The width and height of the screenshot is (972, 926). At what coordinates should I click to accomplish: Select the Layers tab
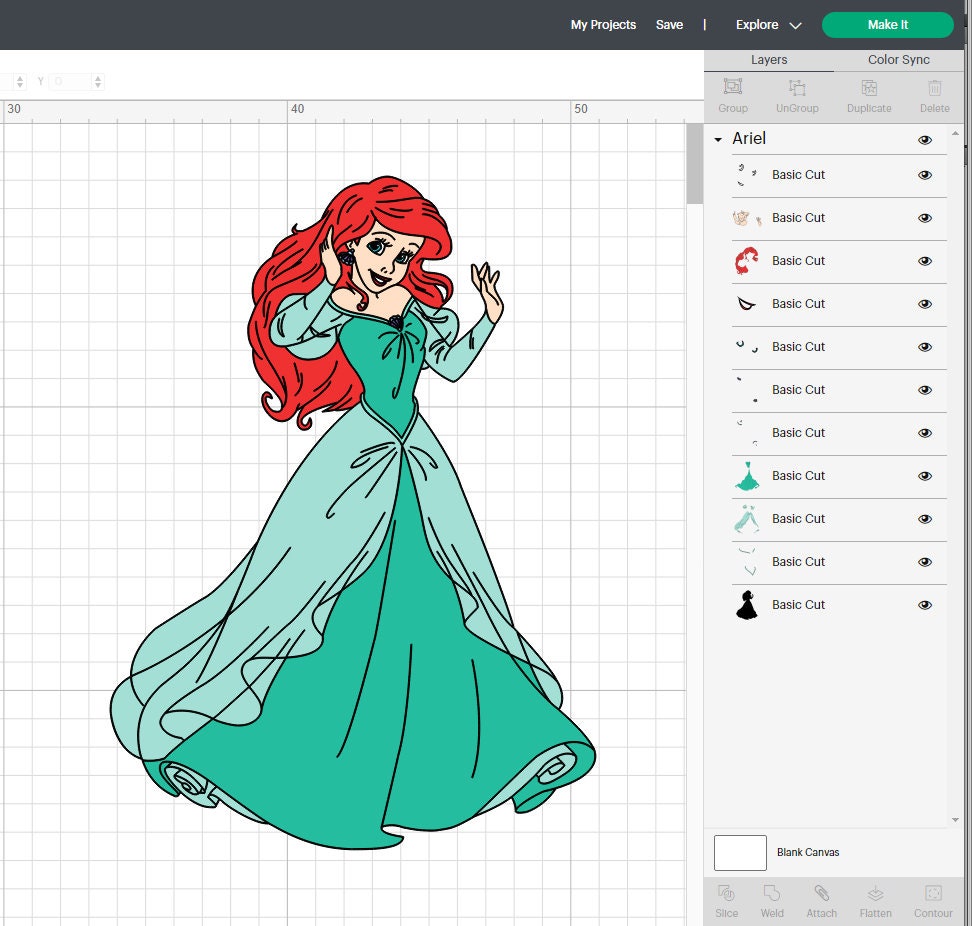coord(769,60)
